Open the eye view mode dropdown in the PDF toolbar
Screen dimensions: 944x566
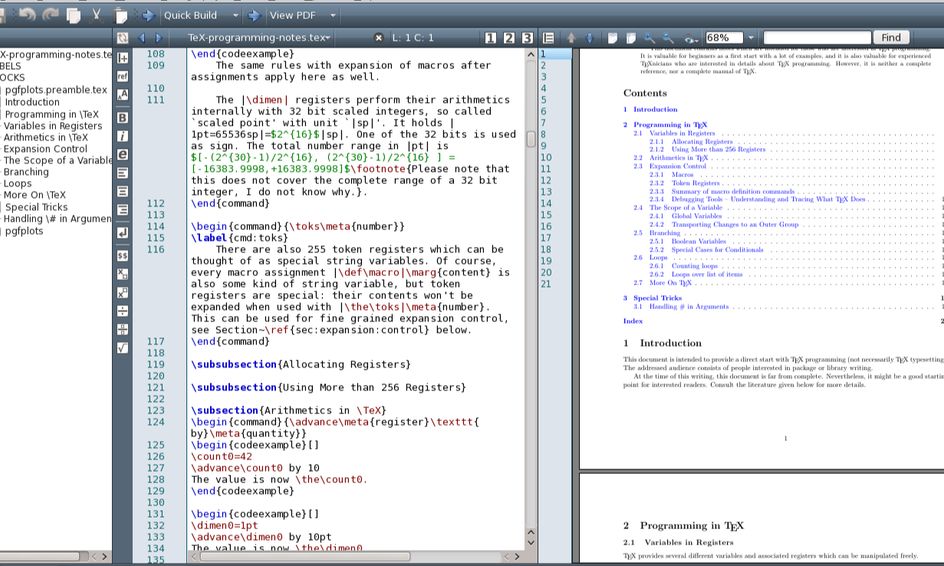691,39
